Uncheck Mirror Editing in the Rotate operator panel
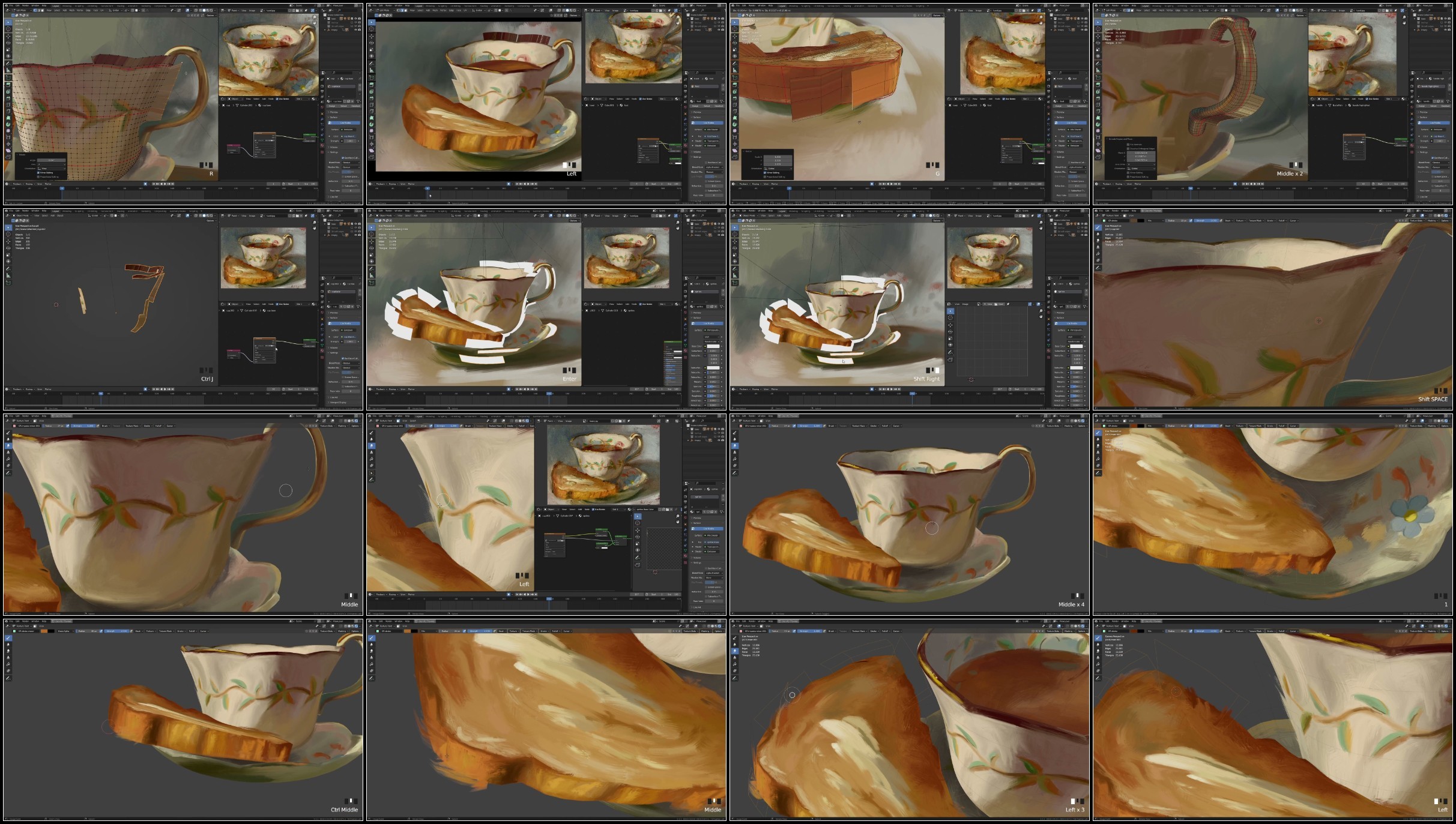1456x824 pixels. click(x=38, y=172)
